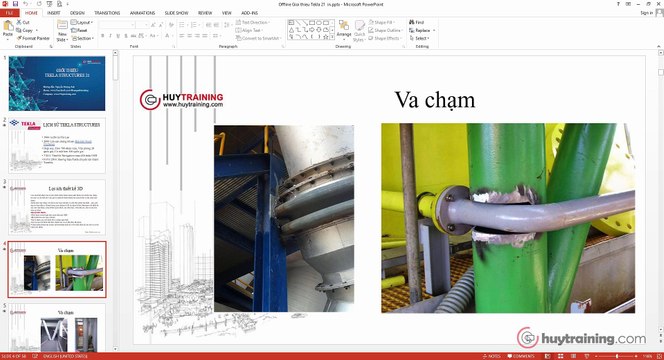Toggle text shadow formatting
The image size is (664, 360).
pos(126,36)
